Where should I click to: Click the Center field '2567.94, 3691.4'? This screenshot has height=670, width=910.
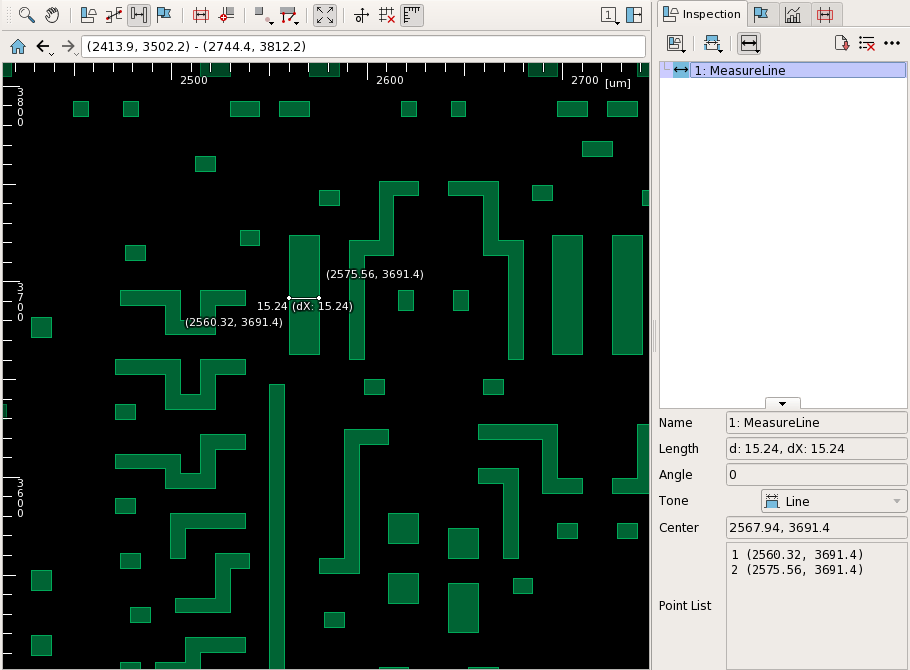tap(816, 528)
